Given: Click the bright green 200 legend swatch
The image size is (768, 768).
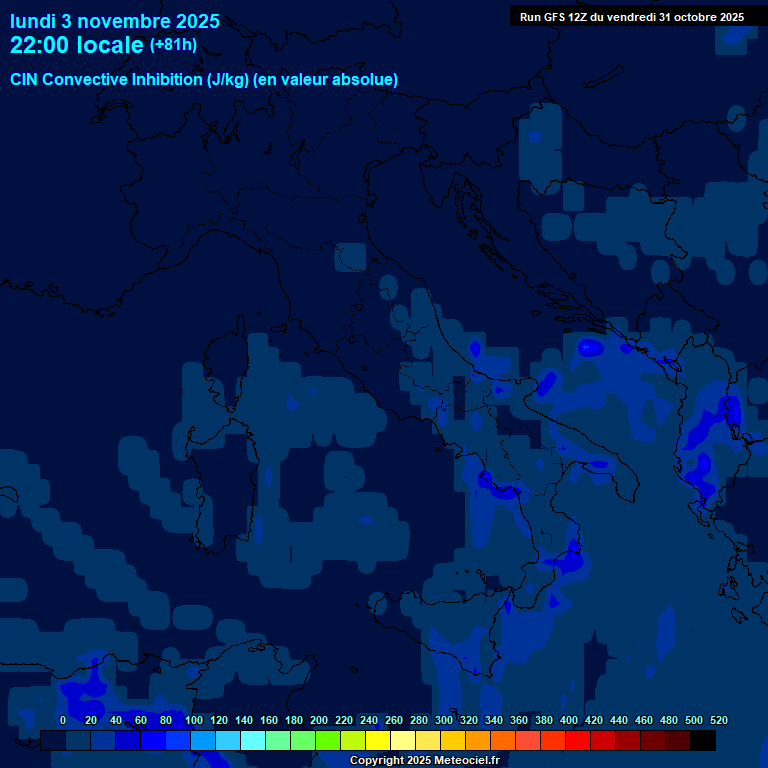Looking at the screenshot, I should coord(328,741).
